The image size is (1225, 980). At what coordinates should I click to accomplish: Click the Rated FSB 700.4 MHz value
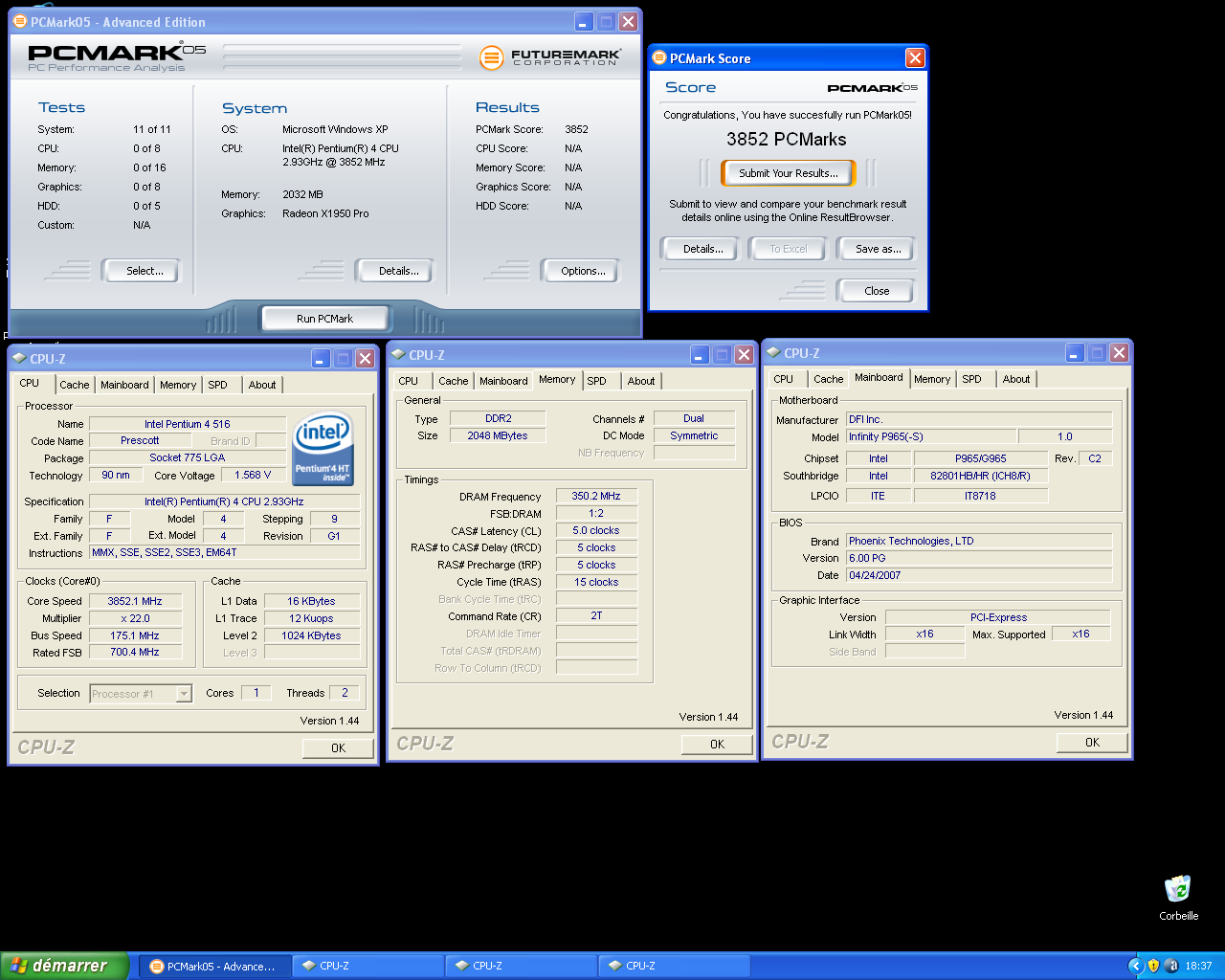coord(135,652)
